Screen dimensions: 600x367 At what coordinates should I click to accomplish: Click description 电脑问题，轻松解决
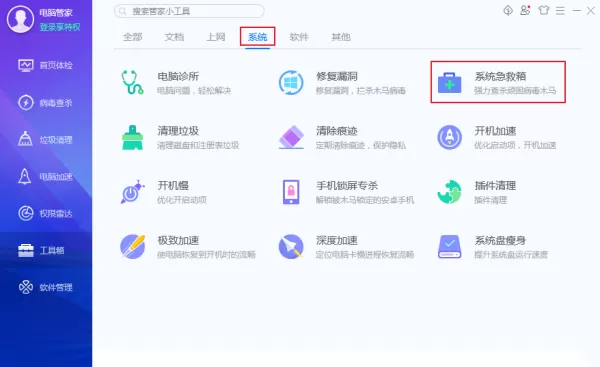(x=194, y=91)
